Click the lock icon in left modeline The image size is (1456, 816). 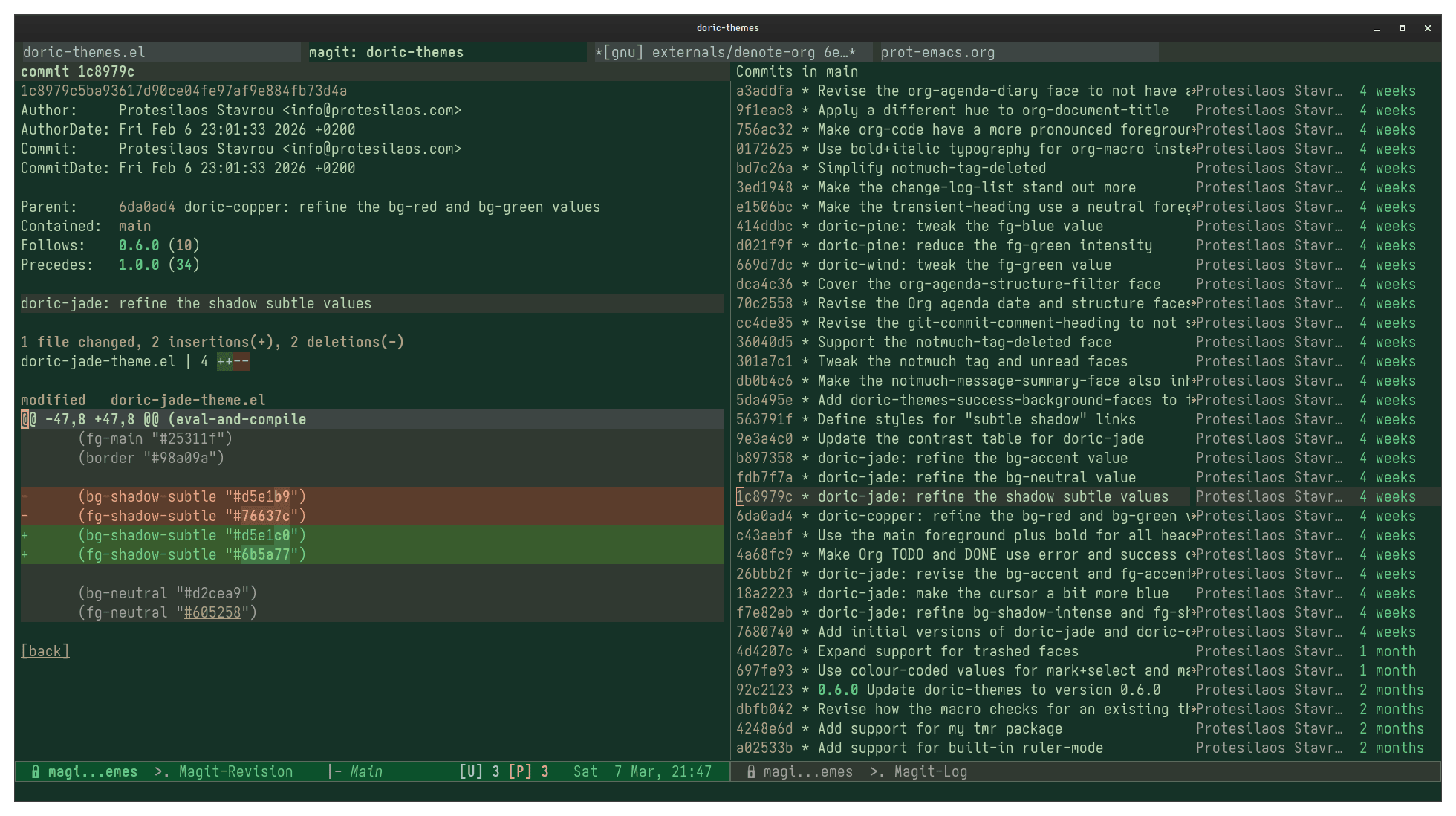[x=35, y=771]
